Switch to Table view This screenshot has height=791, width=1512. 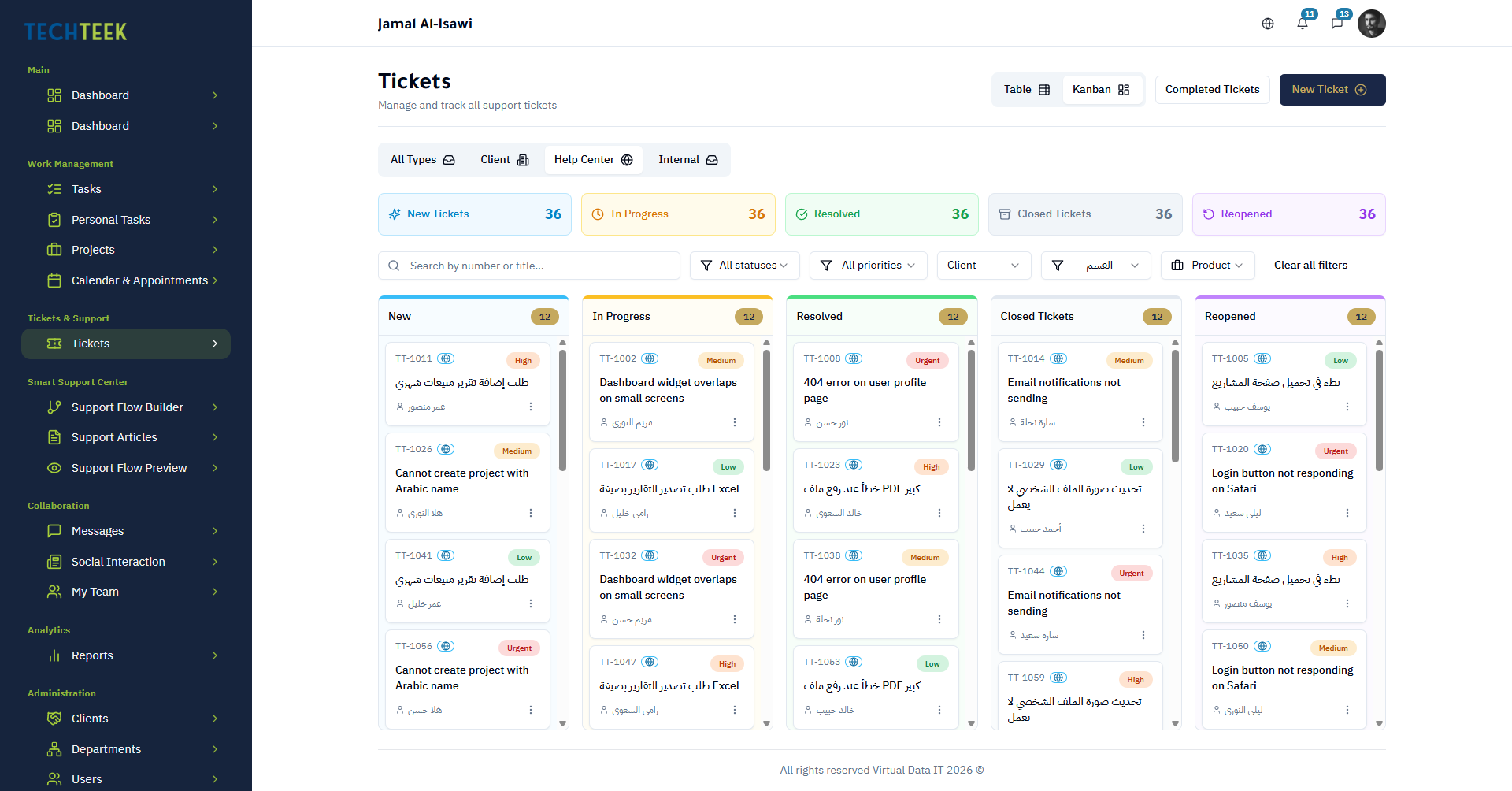(x=1027, y=90)
